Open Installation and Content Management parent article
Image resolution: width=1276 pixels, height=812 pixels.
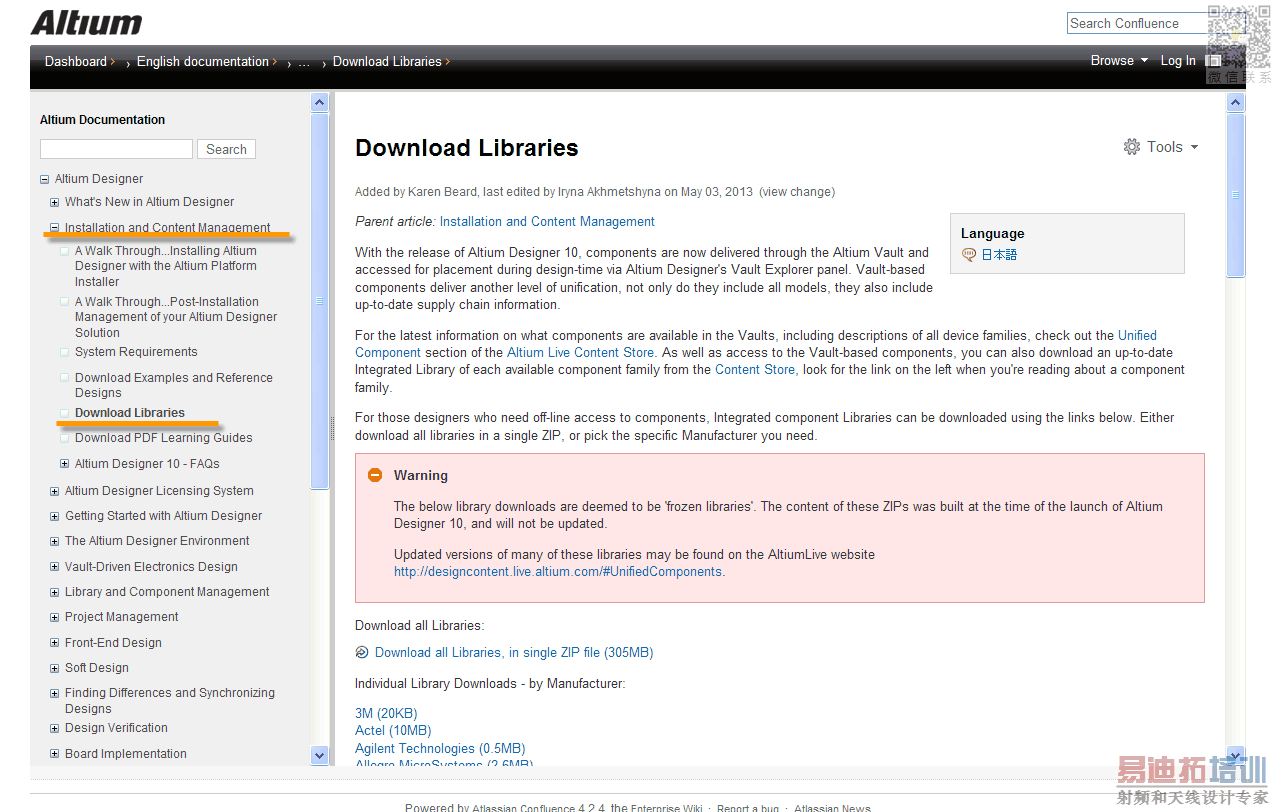[x=547, y=222]
